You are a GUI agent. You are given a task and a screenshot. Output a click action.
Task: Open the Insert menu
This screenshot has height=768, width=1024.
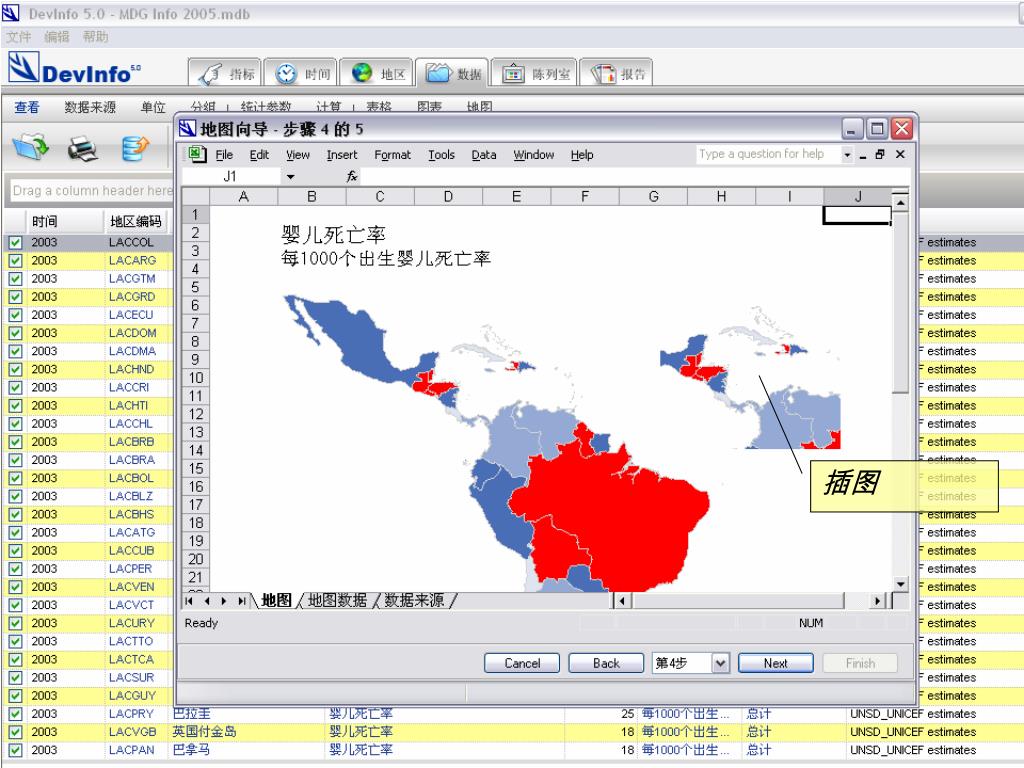[x=342, y=155]
